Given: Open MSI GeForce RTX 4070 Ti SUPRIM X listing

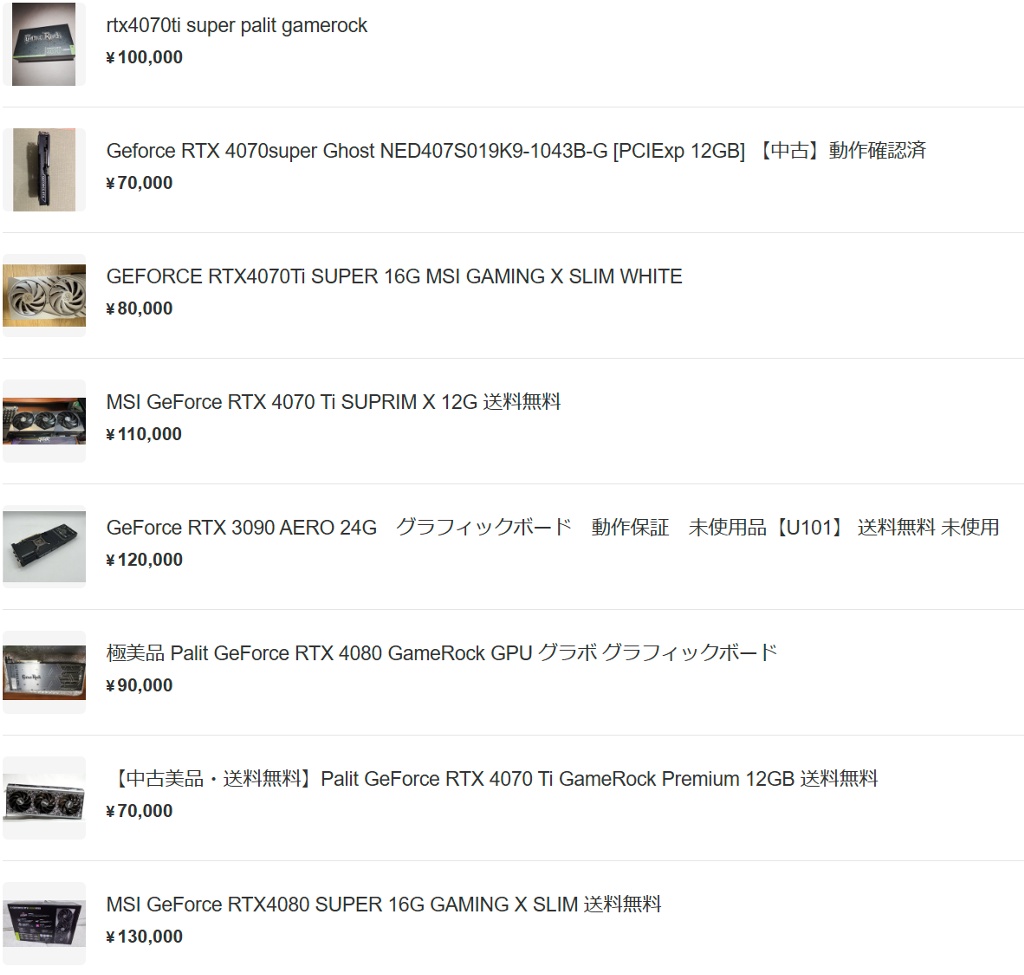Looking at the screenshot, I should tap(333, 402).
